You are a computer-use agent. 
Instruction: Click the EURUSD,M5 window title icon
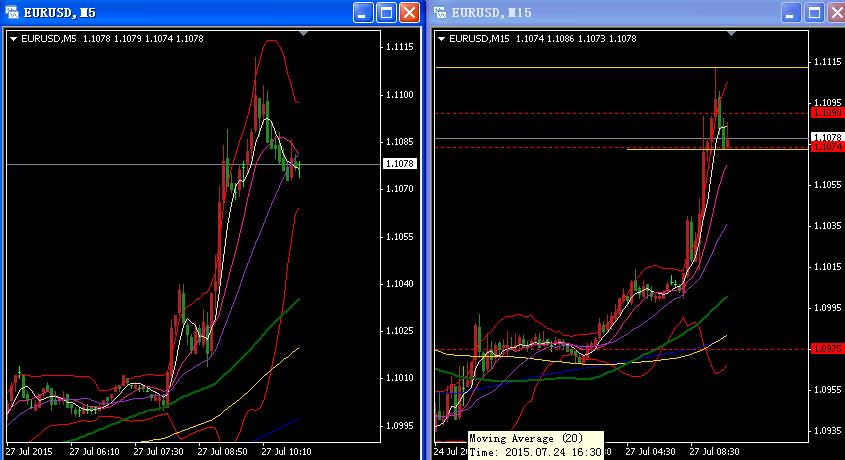[11, 12]
